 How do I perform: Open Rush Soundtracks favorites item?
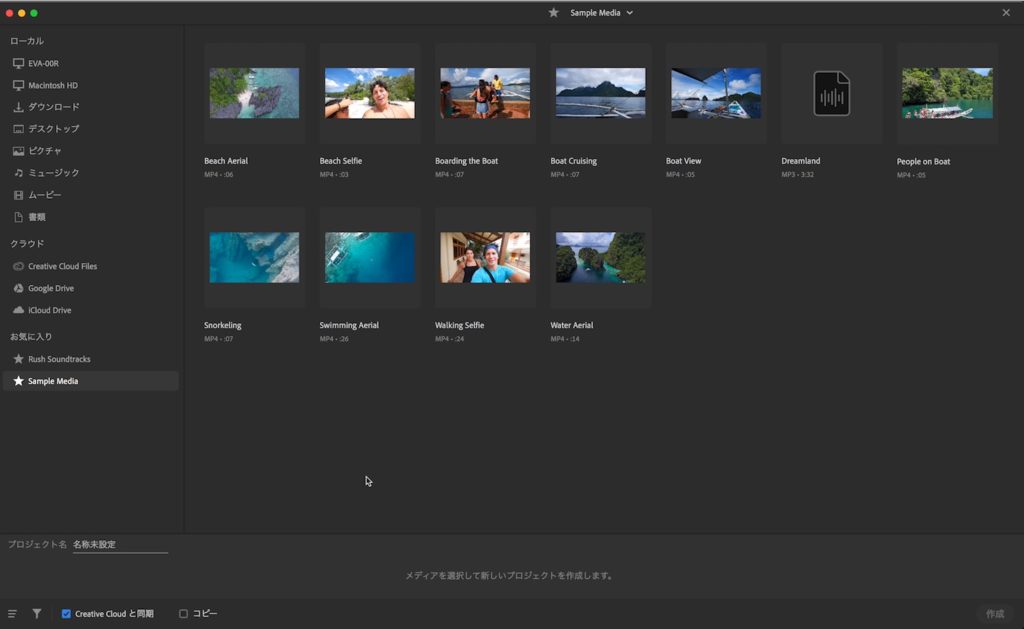point(58,359)
